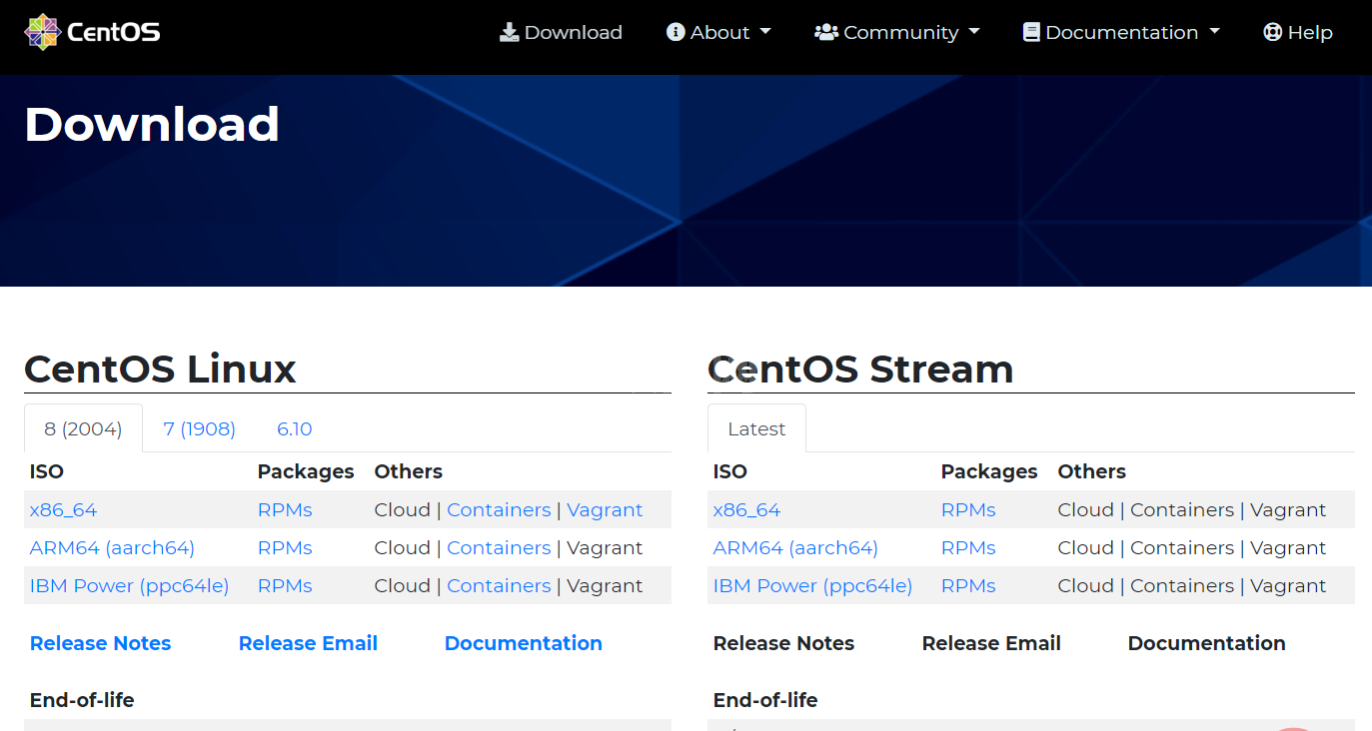The width and height of the screenshot is (1372, 731).
Task: Open Vagrant link in CentOS Linux x86_64 row
Action: point(605,510)
